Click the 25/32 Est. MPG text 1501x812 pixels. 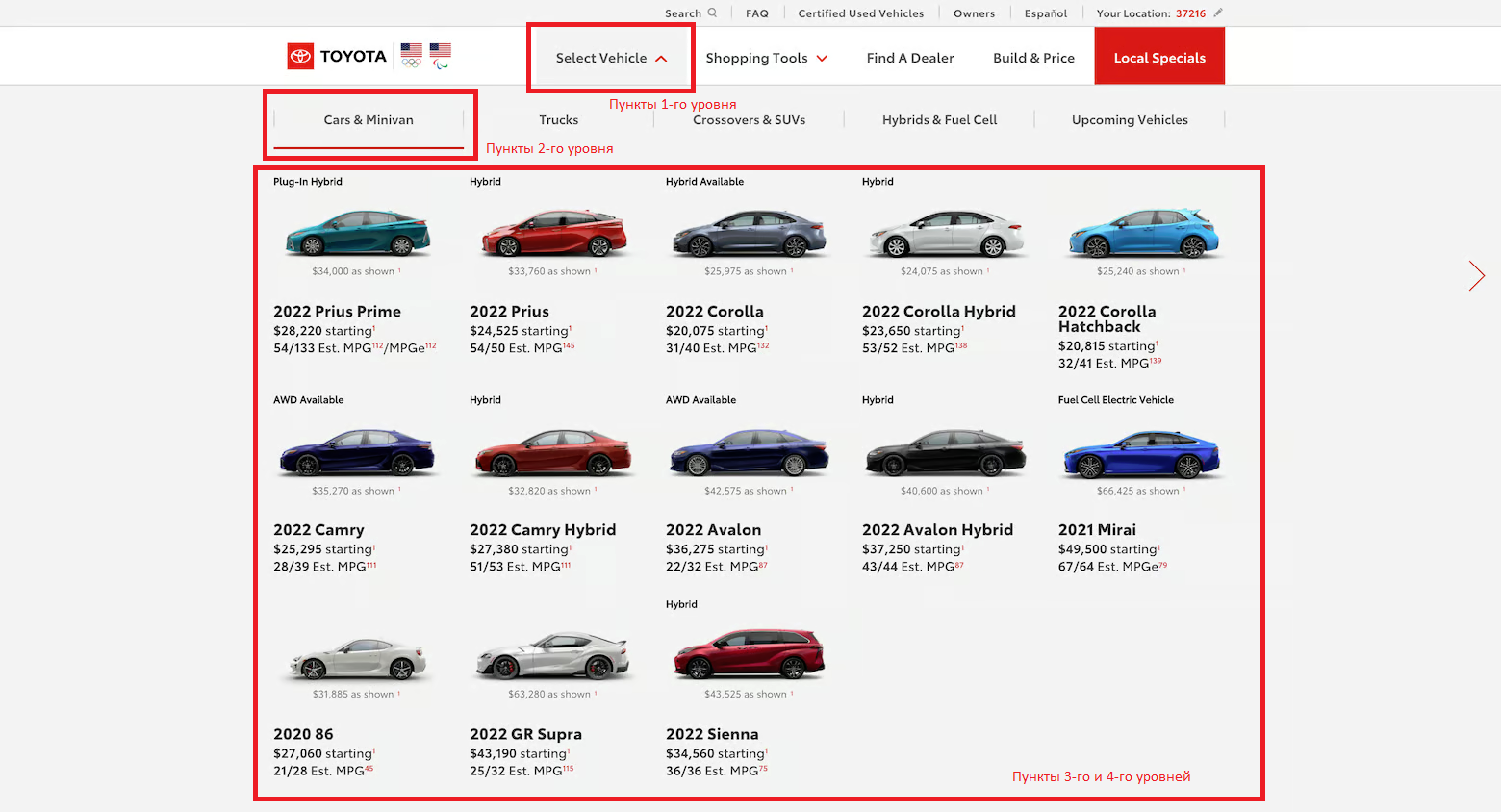(521, 772)
